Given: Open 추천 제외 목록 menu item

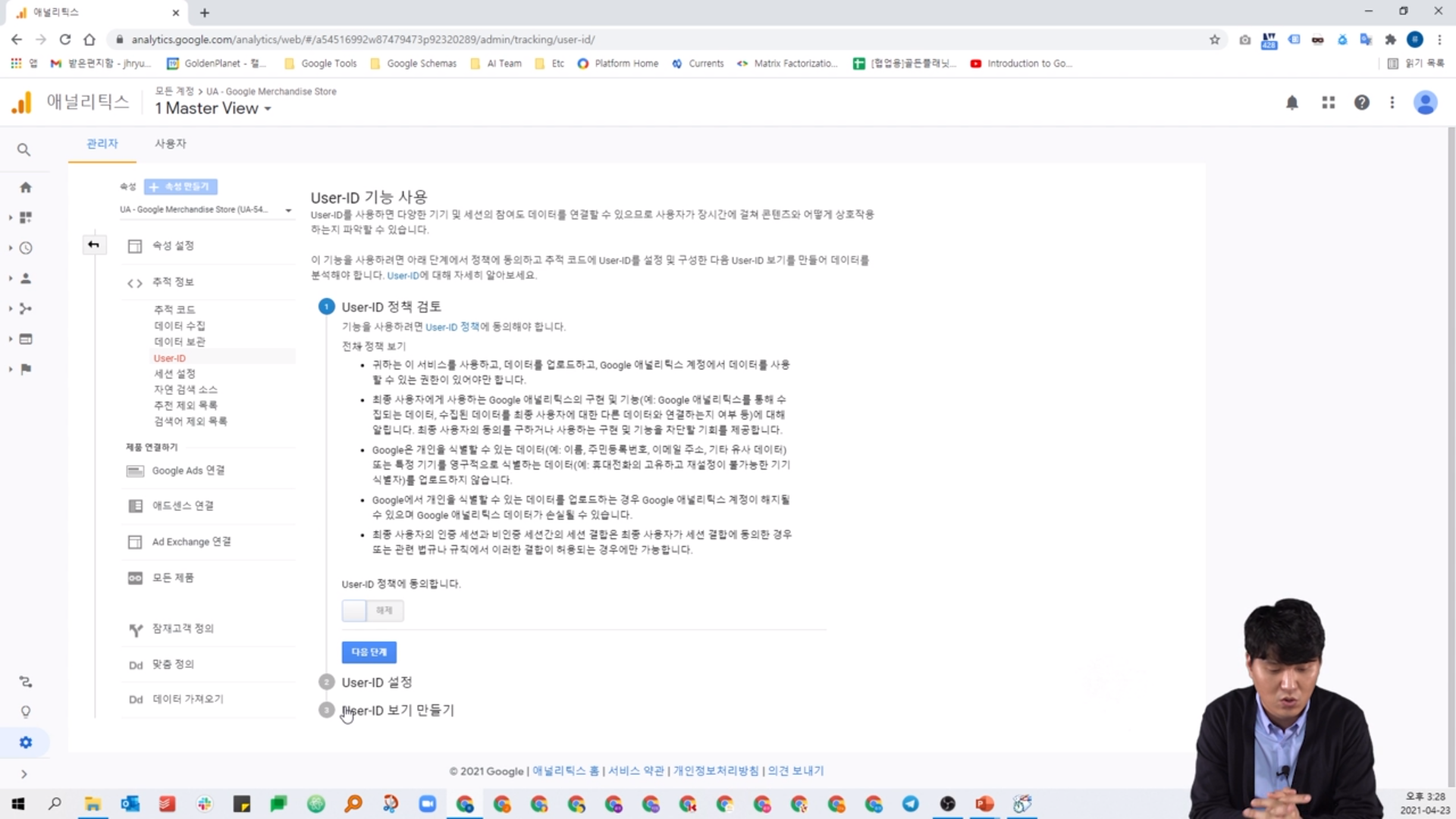Looking at the screenshot, I should coord(186,405).
